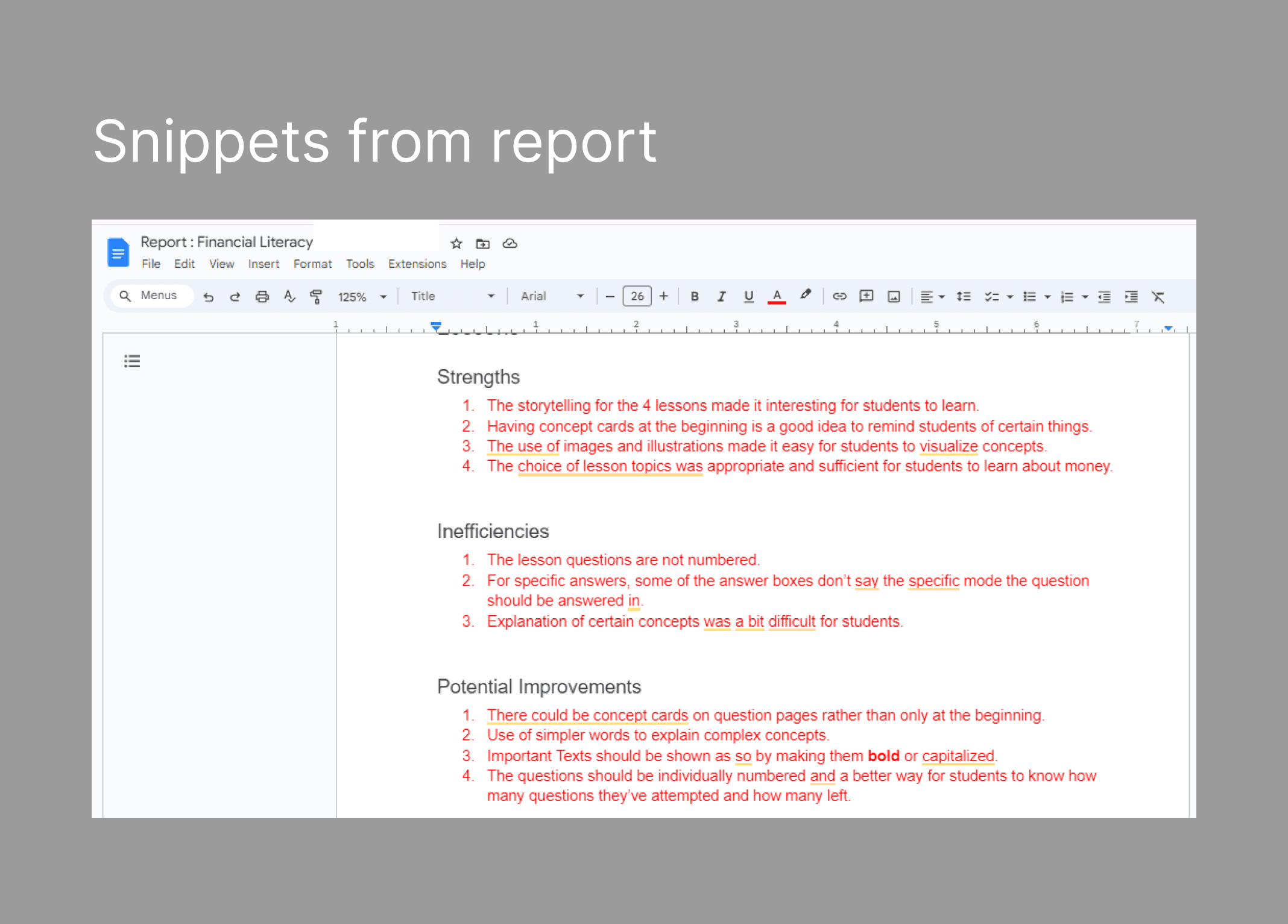Click the clear formatting icon
Viewport: 1288px width, 924px height.
(1158, 297)
